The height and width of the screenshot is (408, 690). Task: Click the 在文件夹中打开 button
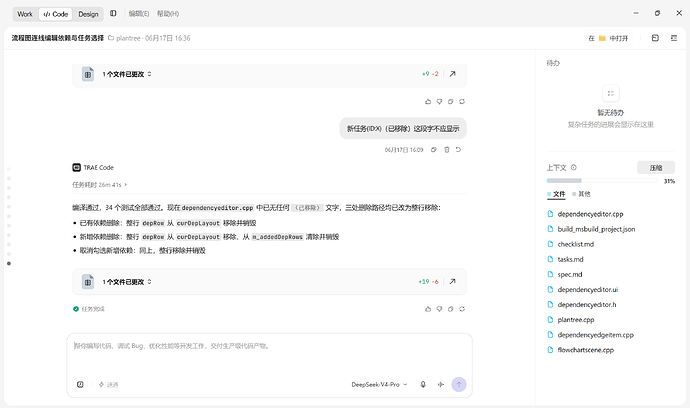[608, 38]
